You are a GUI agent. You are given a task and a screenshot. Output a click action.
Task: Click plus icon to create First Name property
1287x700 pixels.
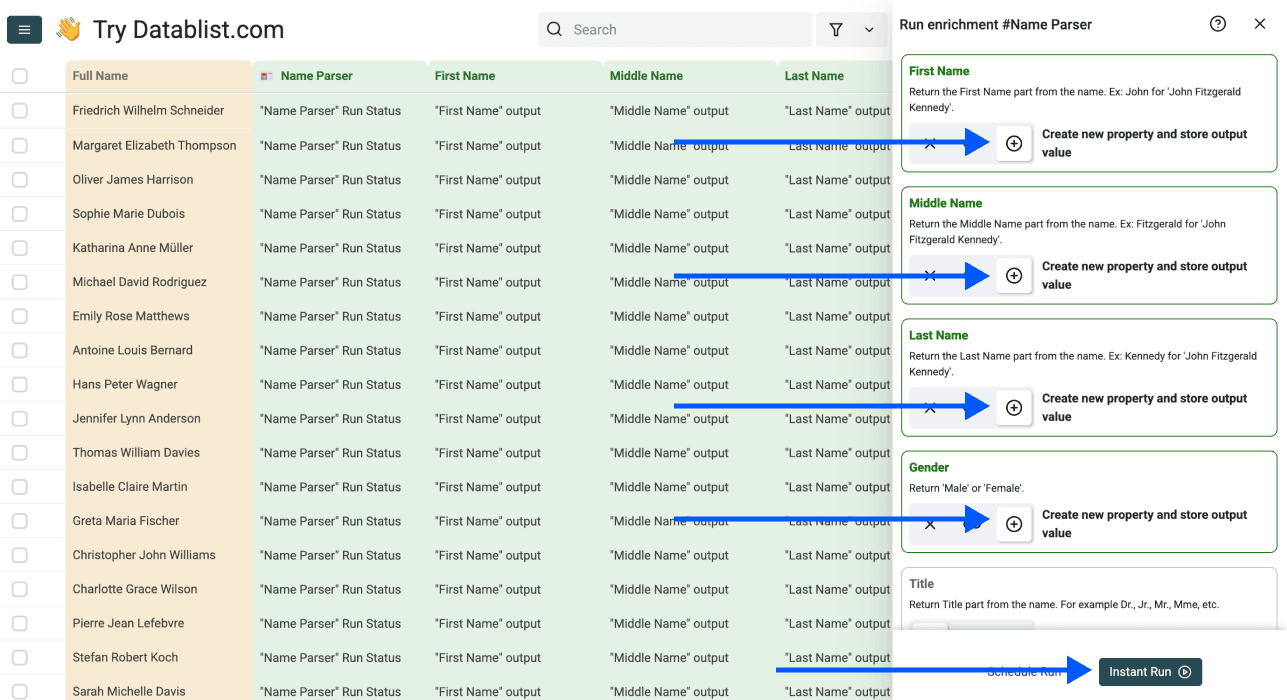(x=1014, y=142)
